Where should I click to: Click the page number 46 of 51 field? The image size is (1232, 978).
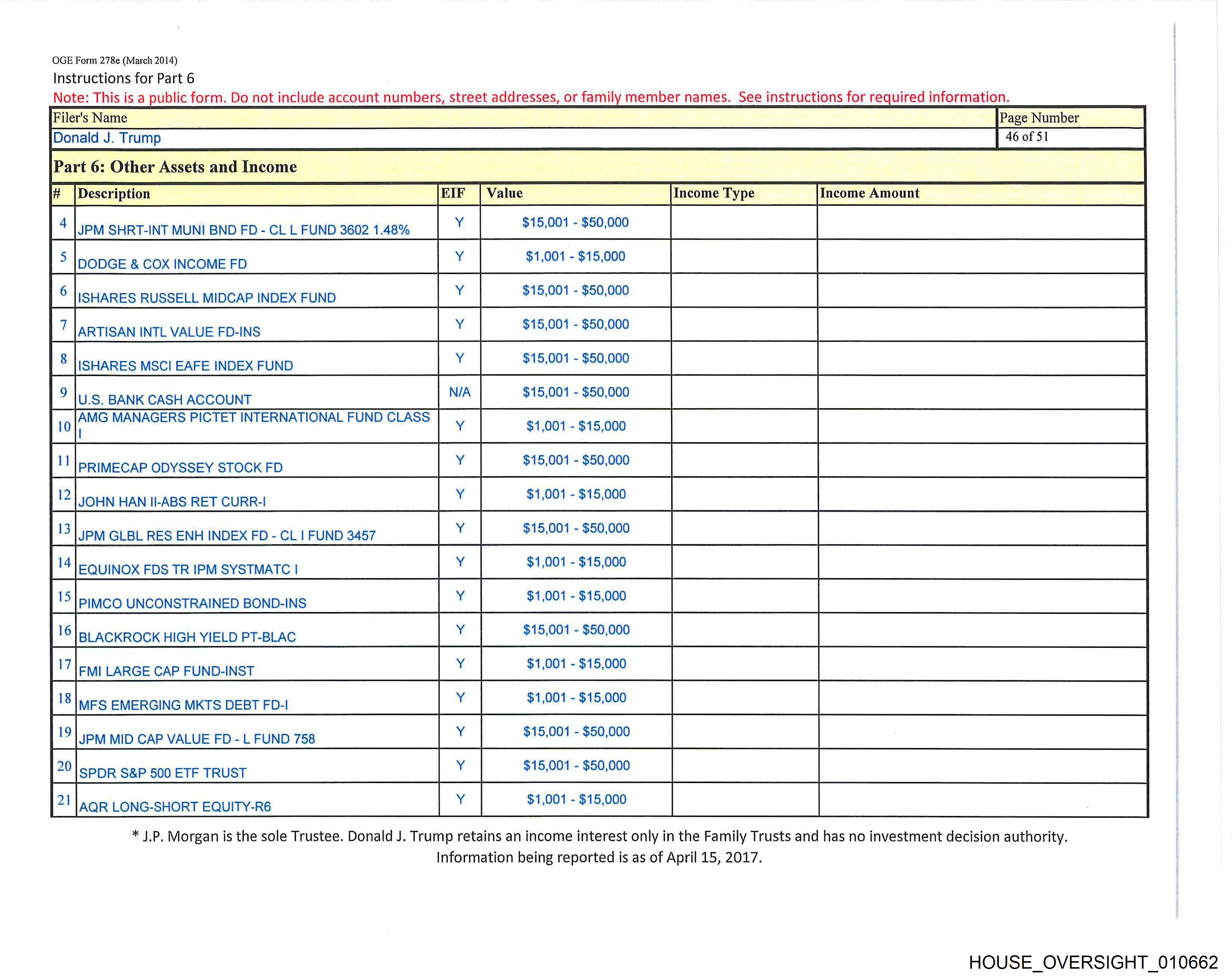(x=1027, y=137)
